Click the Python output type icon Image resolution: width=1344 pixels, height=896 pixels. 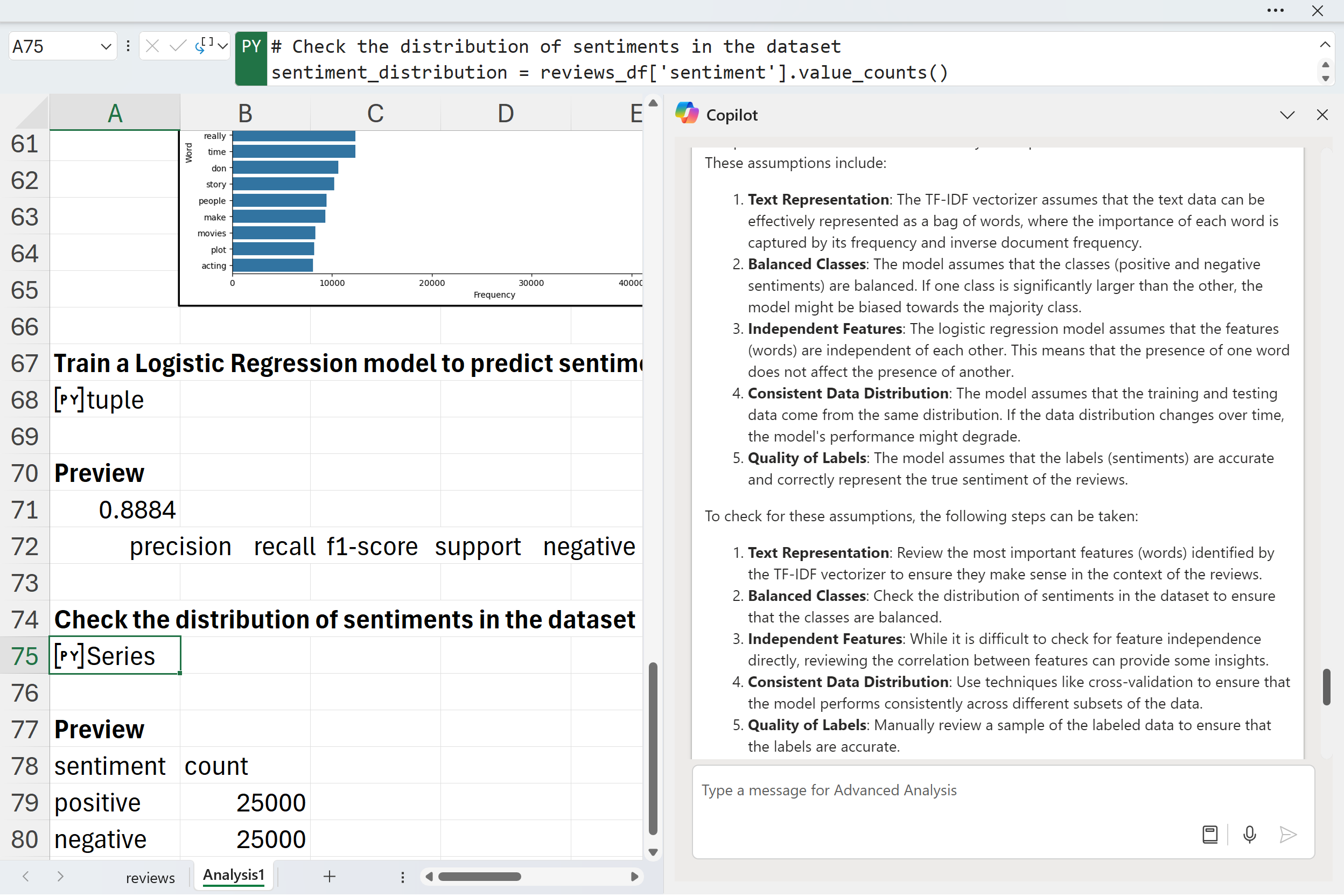(x=204, y=45)
